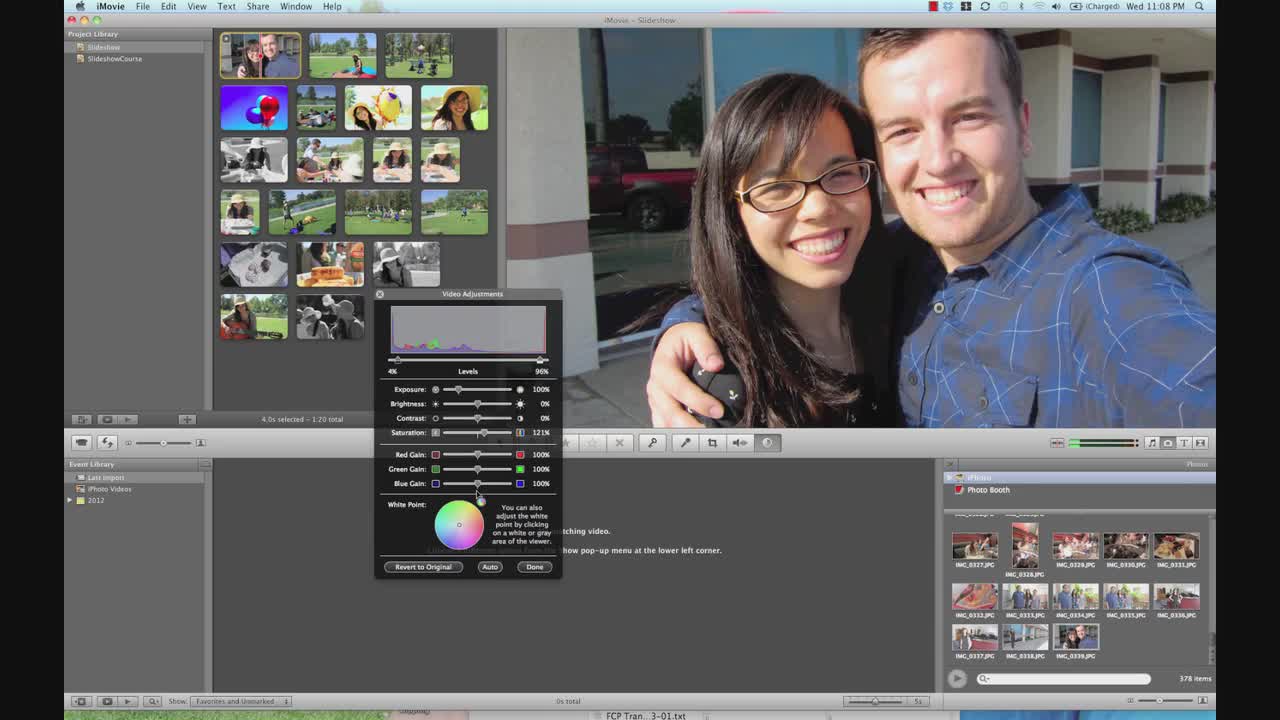
Task: Open the View menu
Action: (197, 6)
